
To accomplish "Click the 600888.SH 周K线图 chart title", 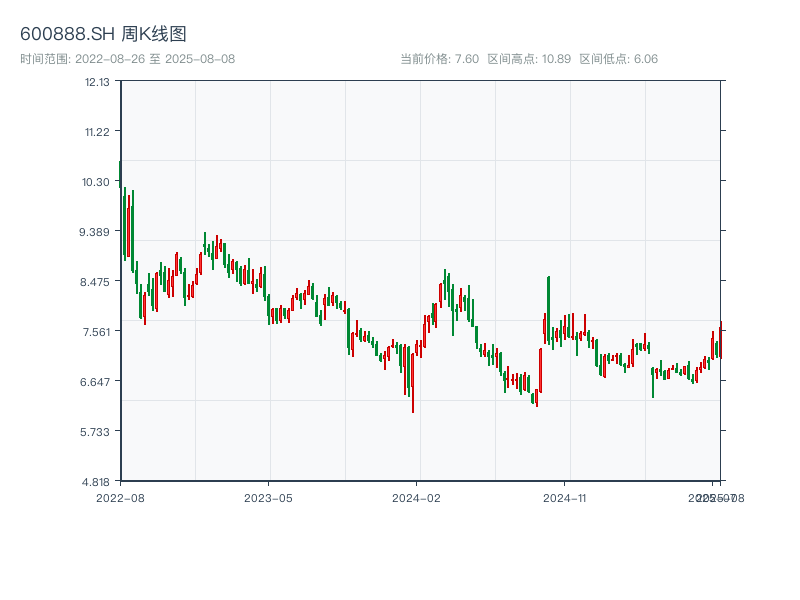I will [103, 35].
